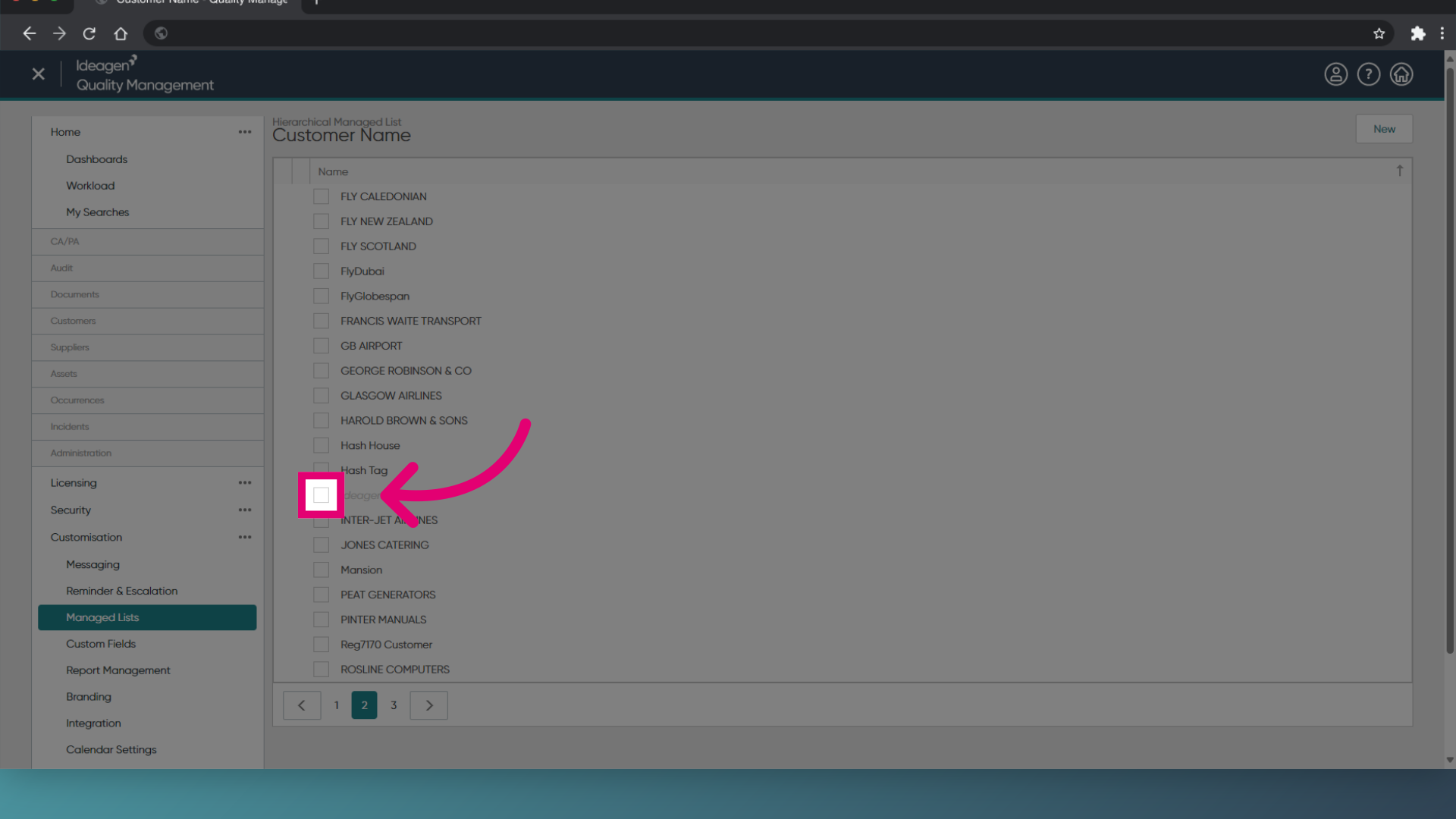The image size is (1456, 819).
Task: Open Custom Fields menu item
Action: click(x=101, y=644)
